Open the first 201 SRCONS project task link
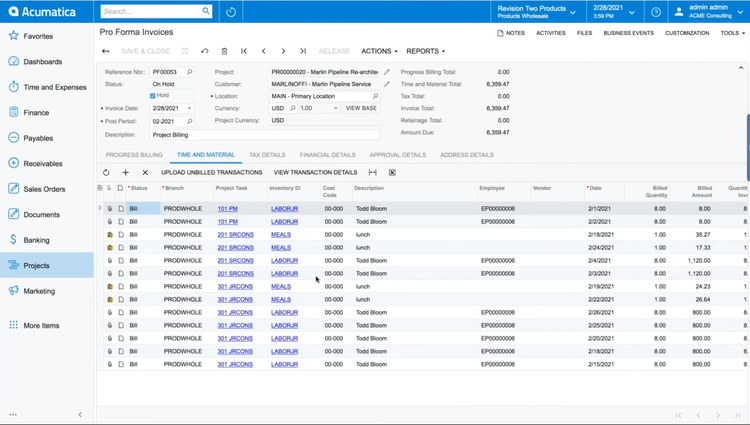The width and height of the screenshot is (750, 425). click(235, 235)
